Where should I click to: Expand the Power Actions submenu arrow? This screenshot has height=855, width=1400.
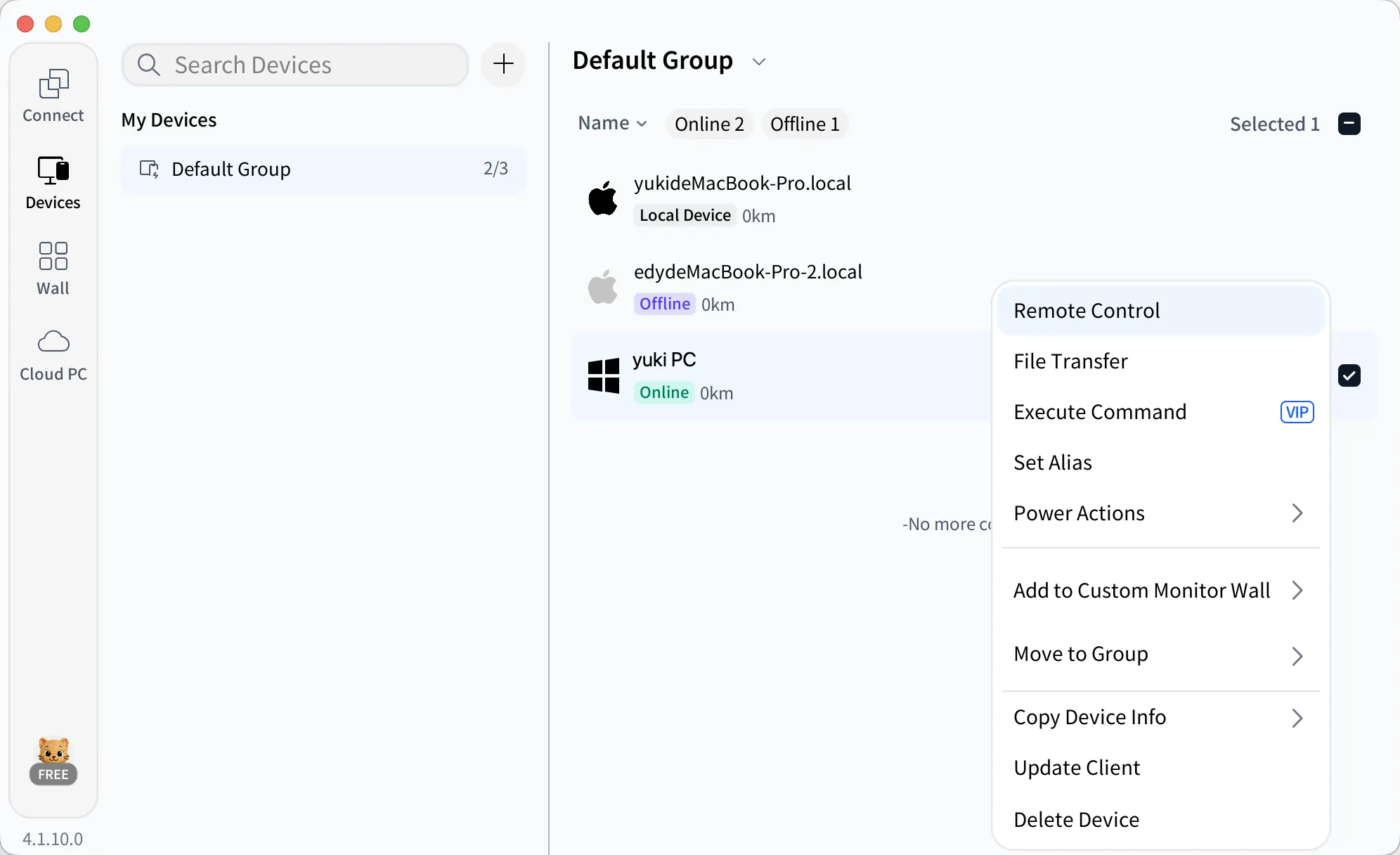tap(1297, 513)
